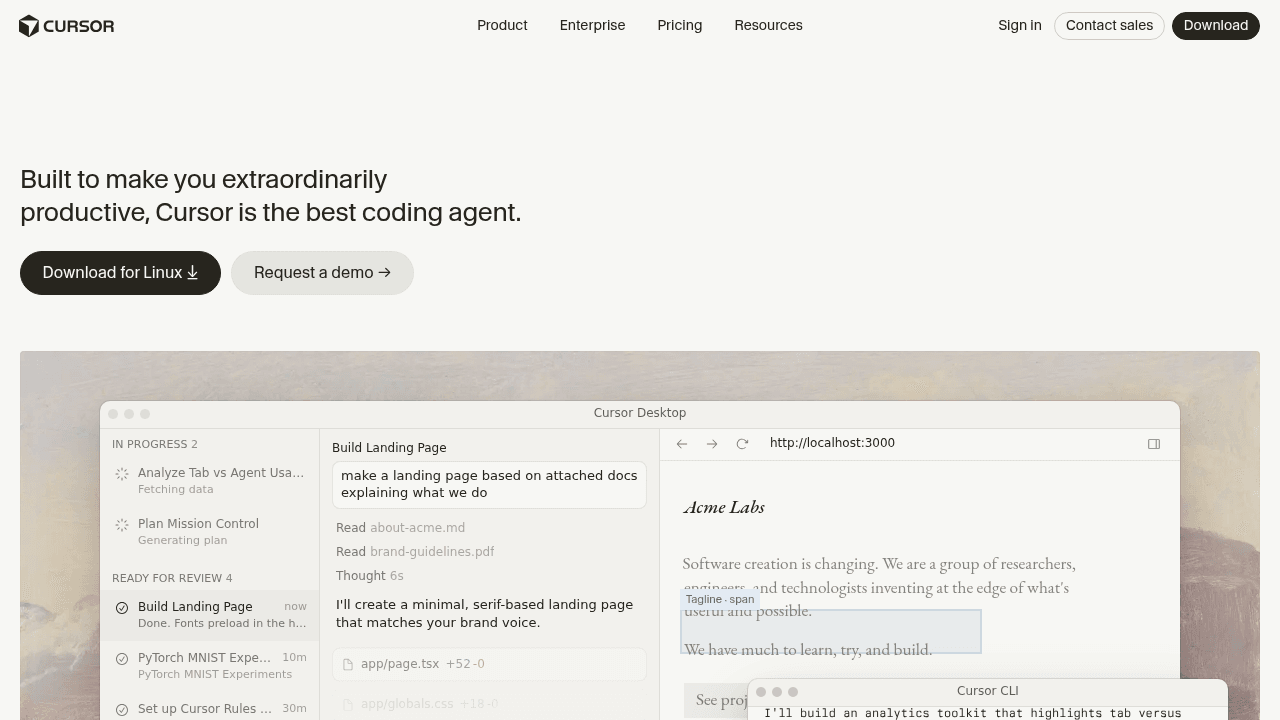Viewport: 1280px width, 720px height.
Task: Open the Build Landing Page task
Action: [x=209, y=614]
